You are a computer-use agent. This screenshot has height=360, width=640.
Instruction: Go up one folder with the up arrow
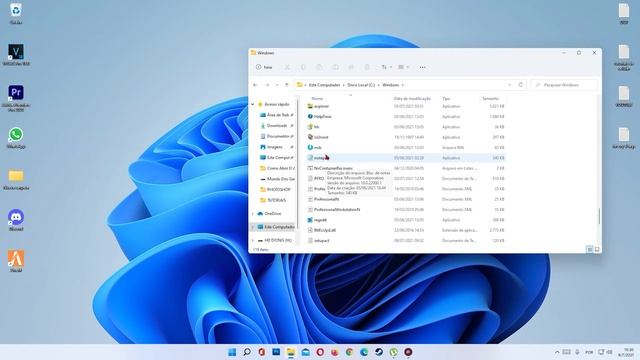pyautogui.click(x=287, y=85)
